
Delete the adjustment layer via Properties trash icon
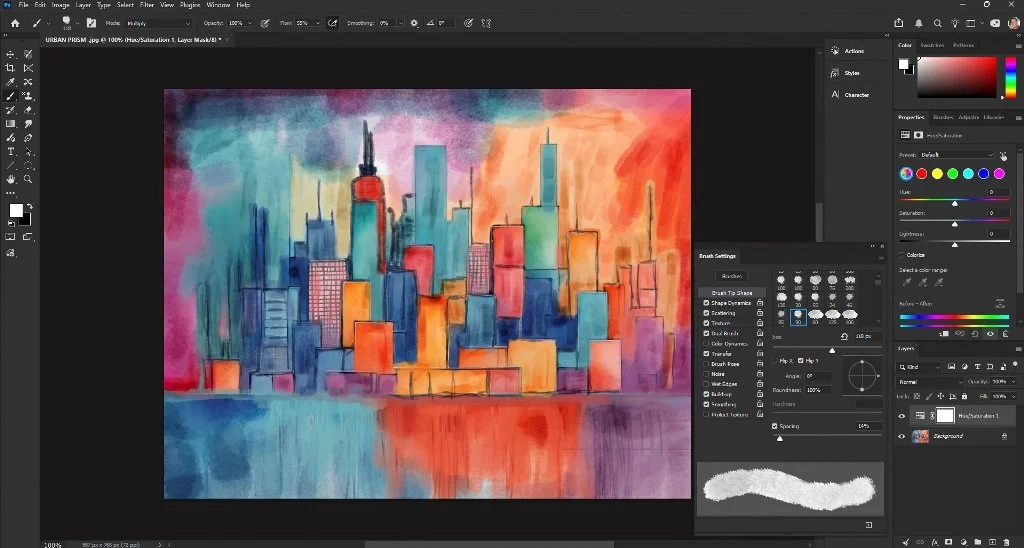coord(1006,334)
